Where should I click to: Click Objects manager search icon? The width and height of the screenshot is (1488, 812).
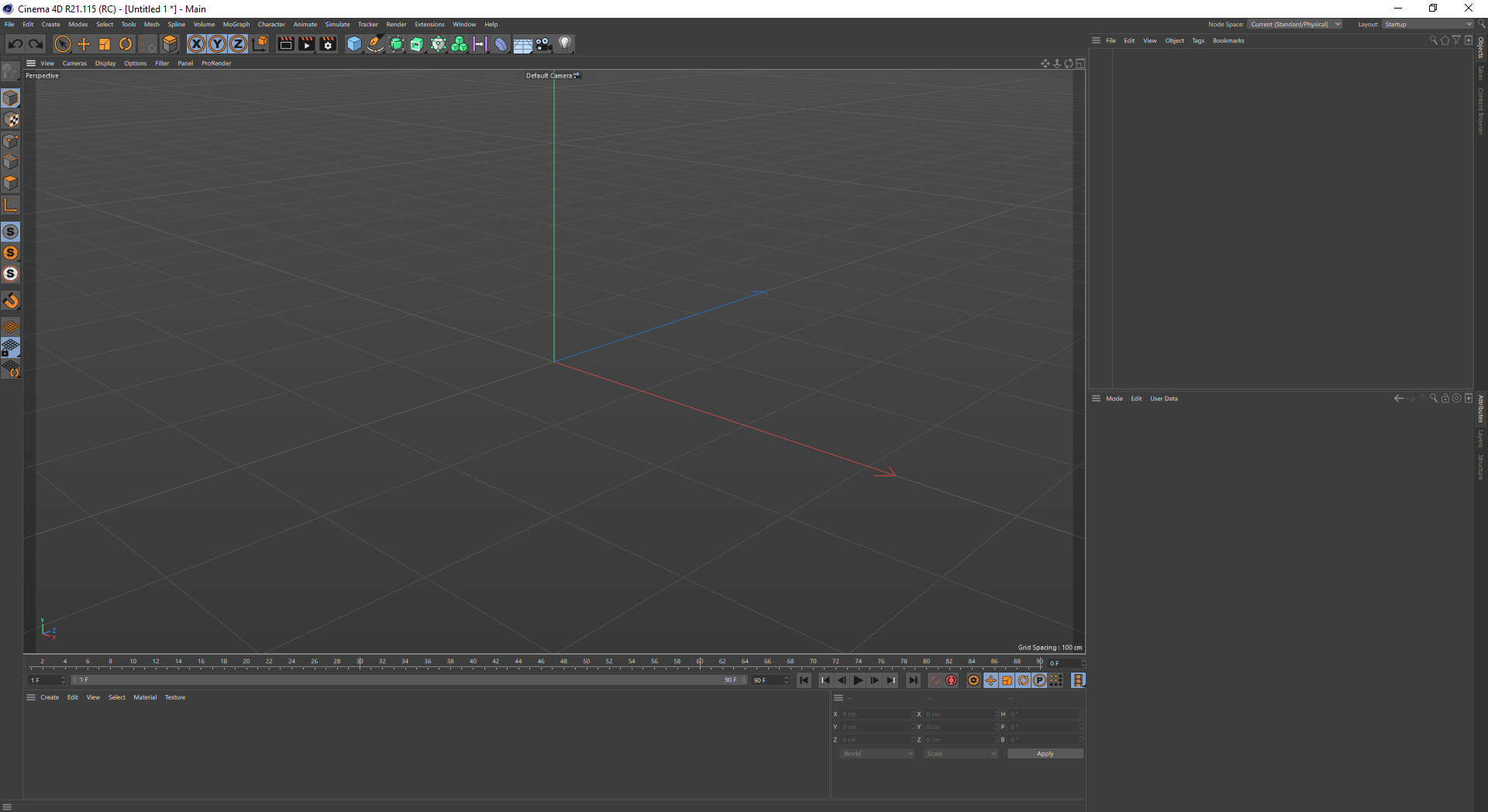click(x=1433, y=40)
